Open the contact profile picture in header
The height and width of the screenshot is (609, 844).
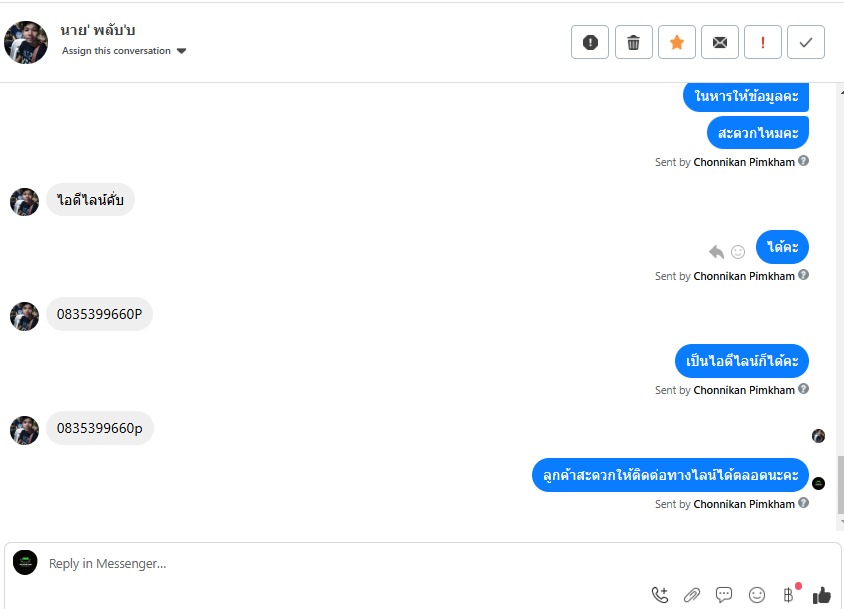pyautogui.click(x=26, y=43)
